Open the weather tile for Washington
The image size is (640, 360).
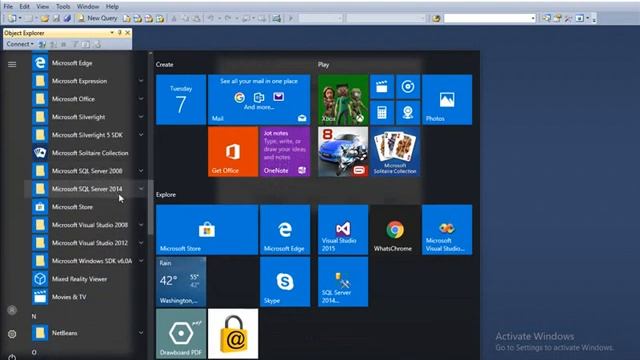[x=181, y=282]
